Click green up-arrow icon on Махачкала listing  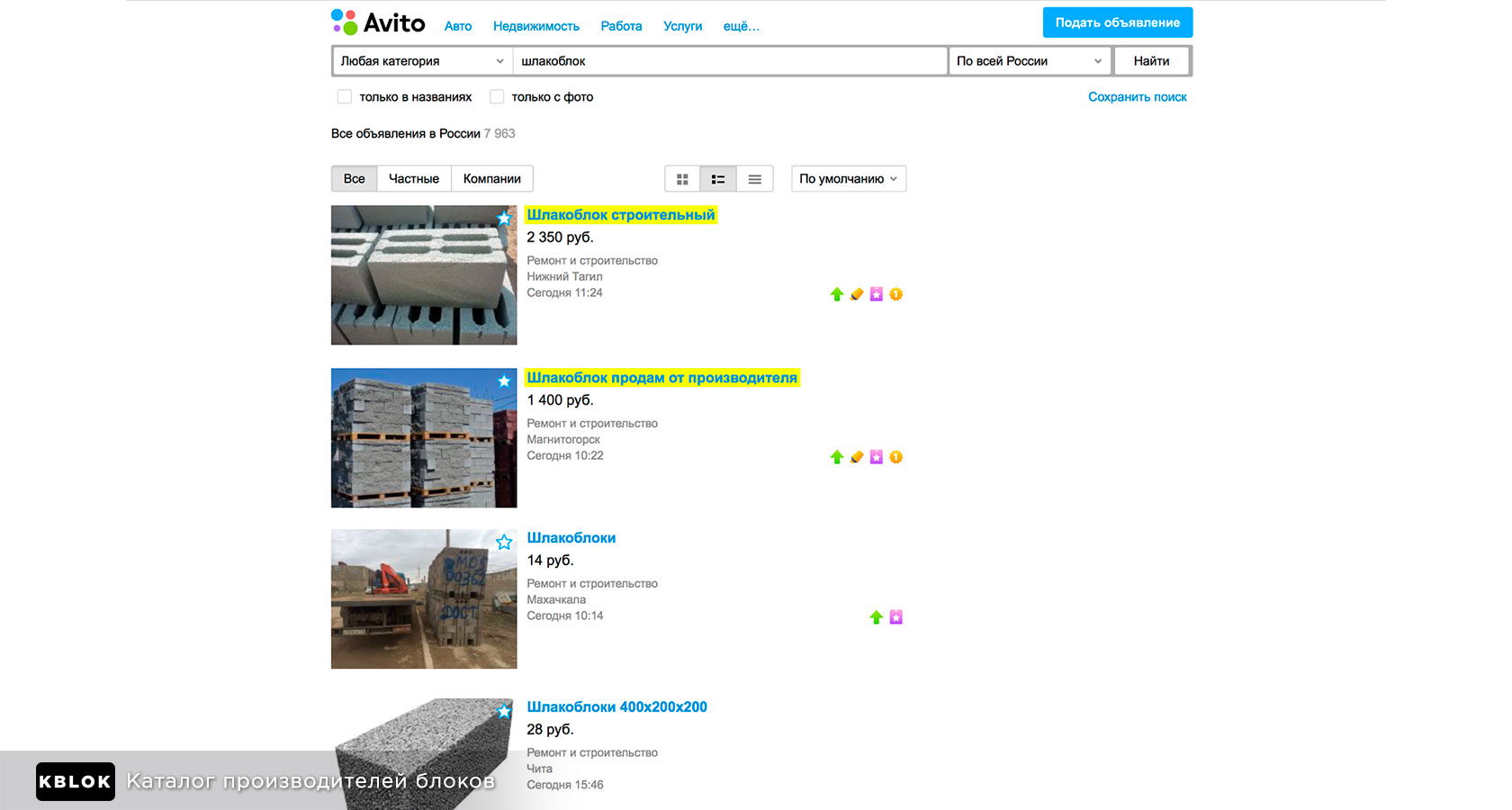[x=877, y=617]
